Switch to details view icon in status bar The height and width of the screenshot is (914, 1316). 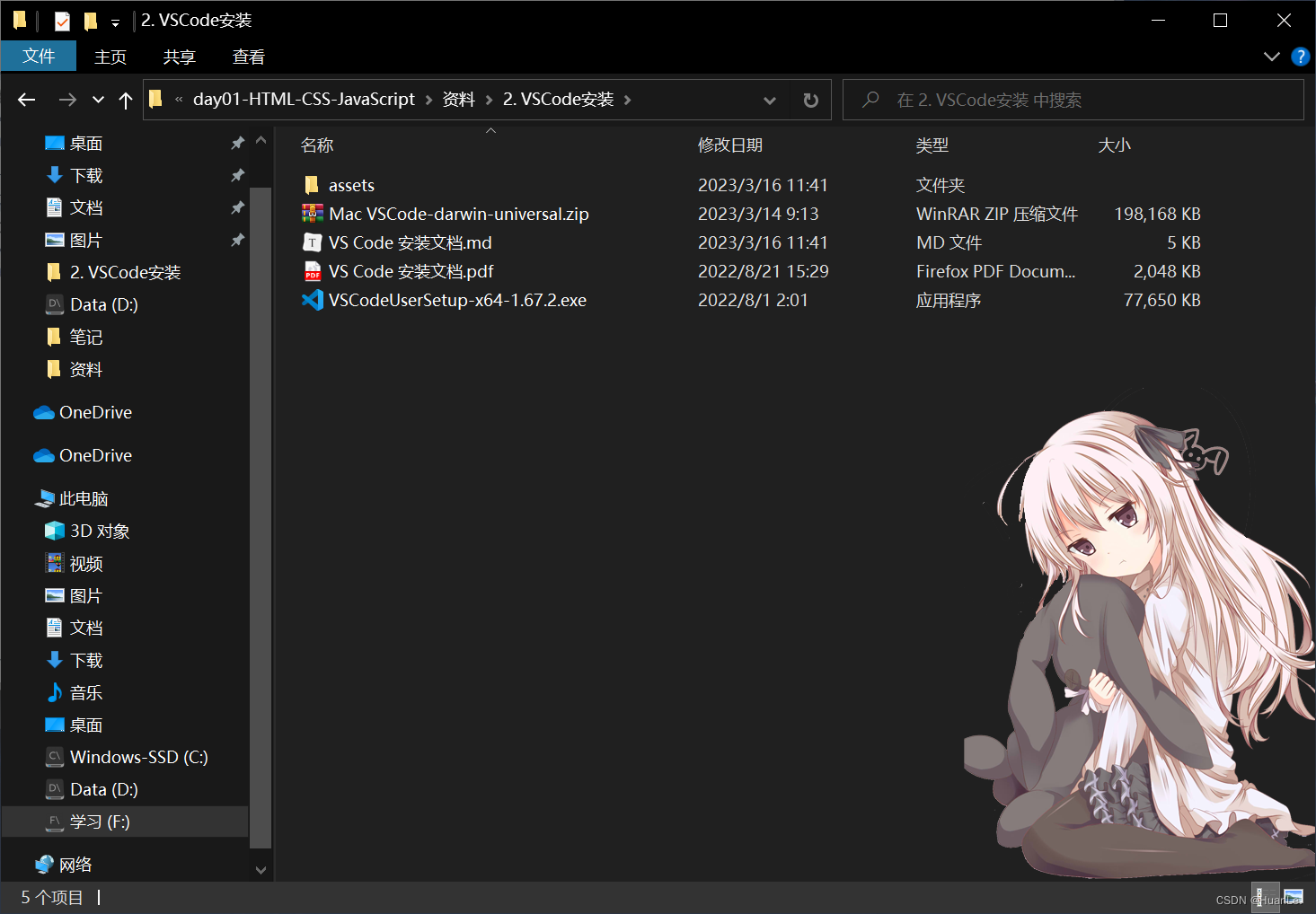click(x=1266, y=897)
